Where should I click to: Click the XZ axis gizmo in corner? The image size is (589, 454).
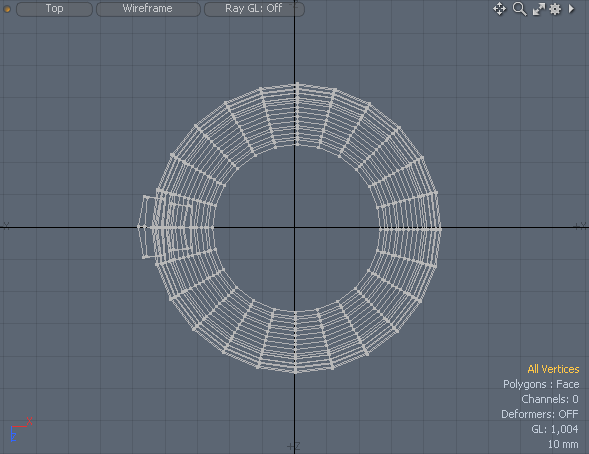point(21,429)
